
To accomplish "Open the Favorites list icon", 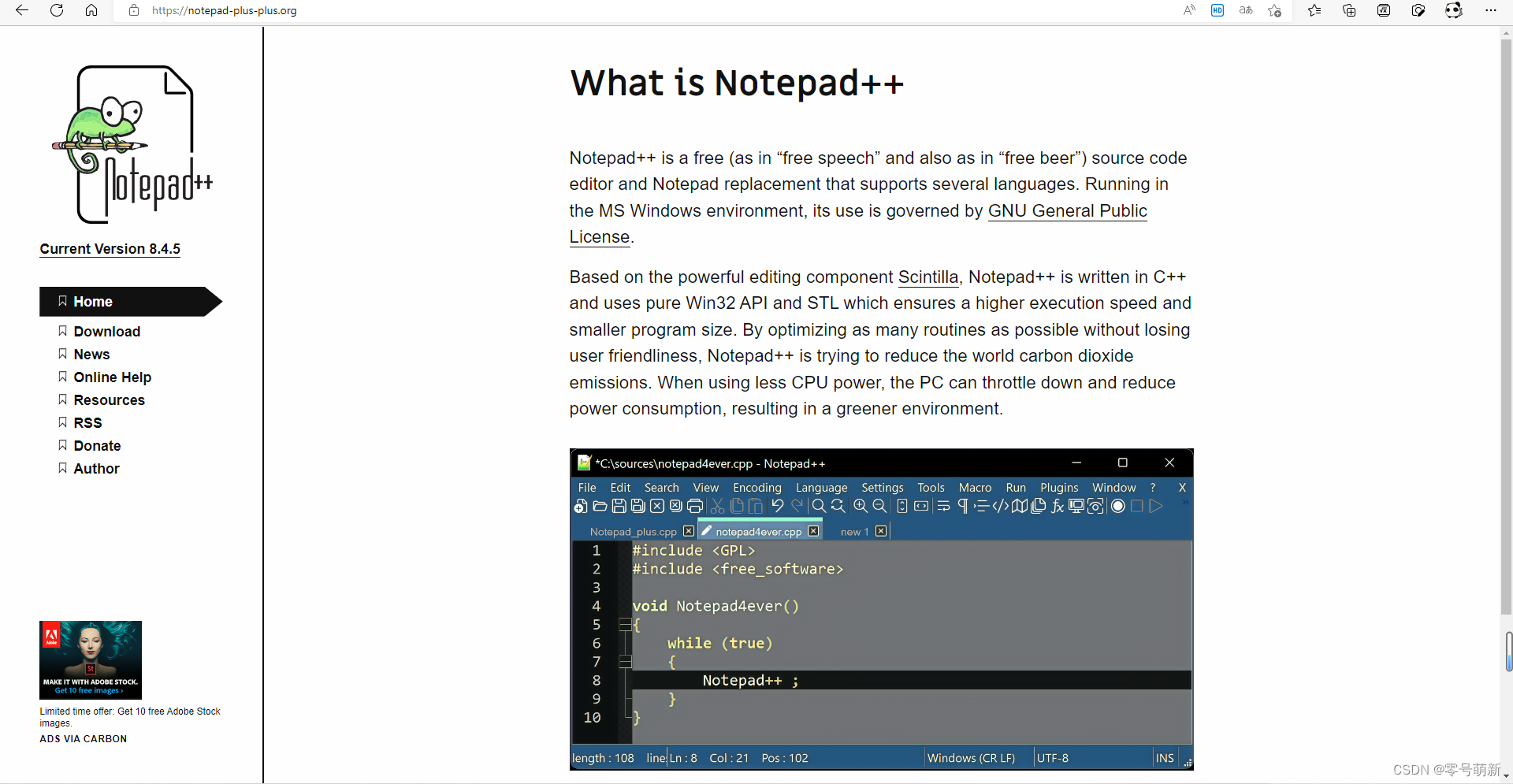I will [x=1314, y=10].
